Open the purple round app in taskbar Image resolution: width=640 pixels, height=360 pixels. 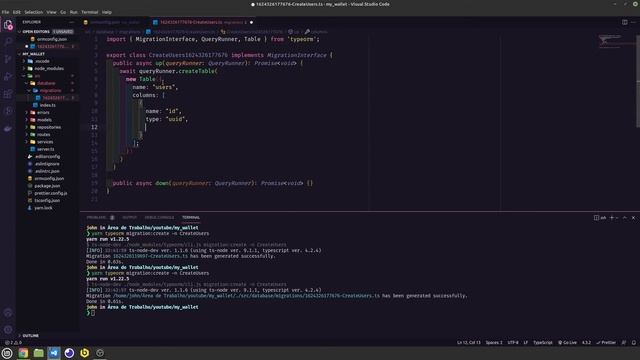coord(69,353)
